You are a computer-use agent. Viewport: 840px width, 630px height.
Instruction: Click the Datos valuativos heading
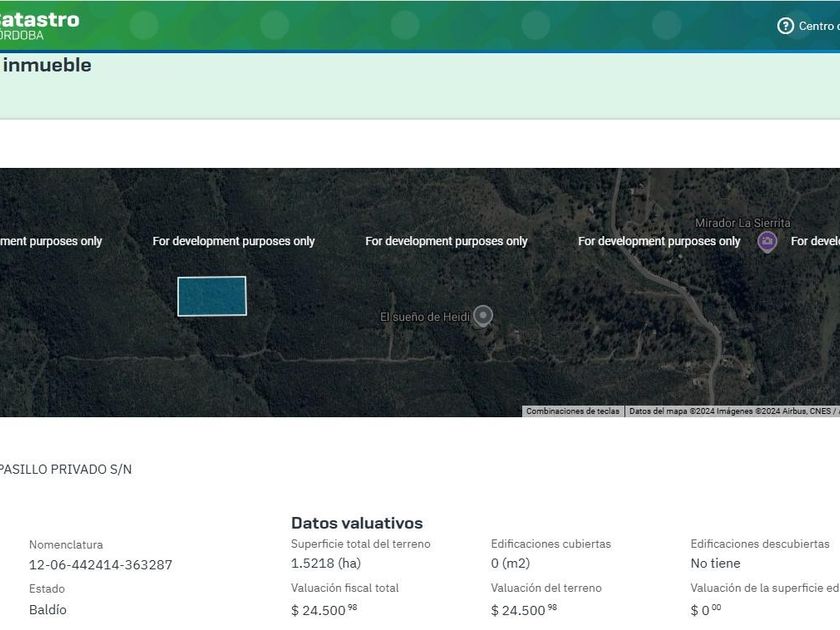(357, 523)
